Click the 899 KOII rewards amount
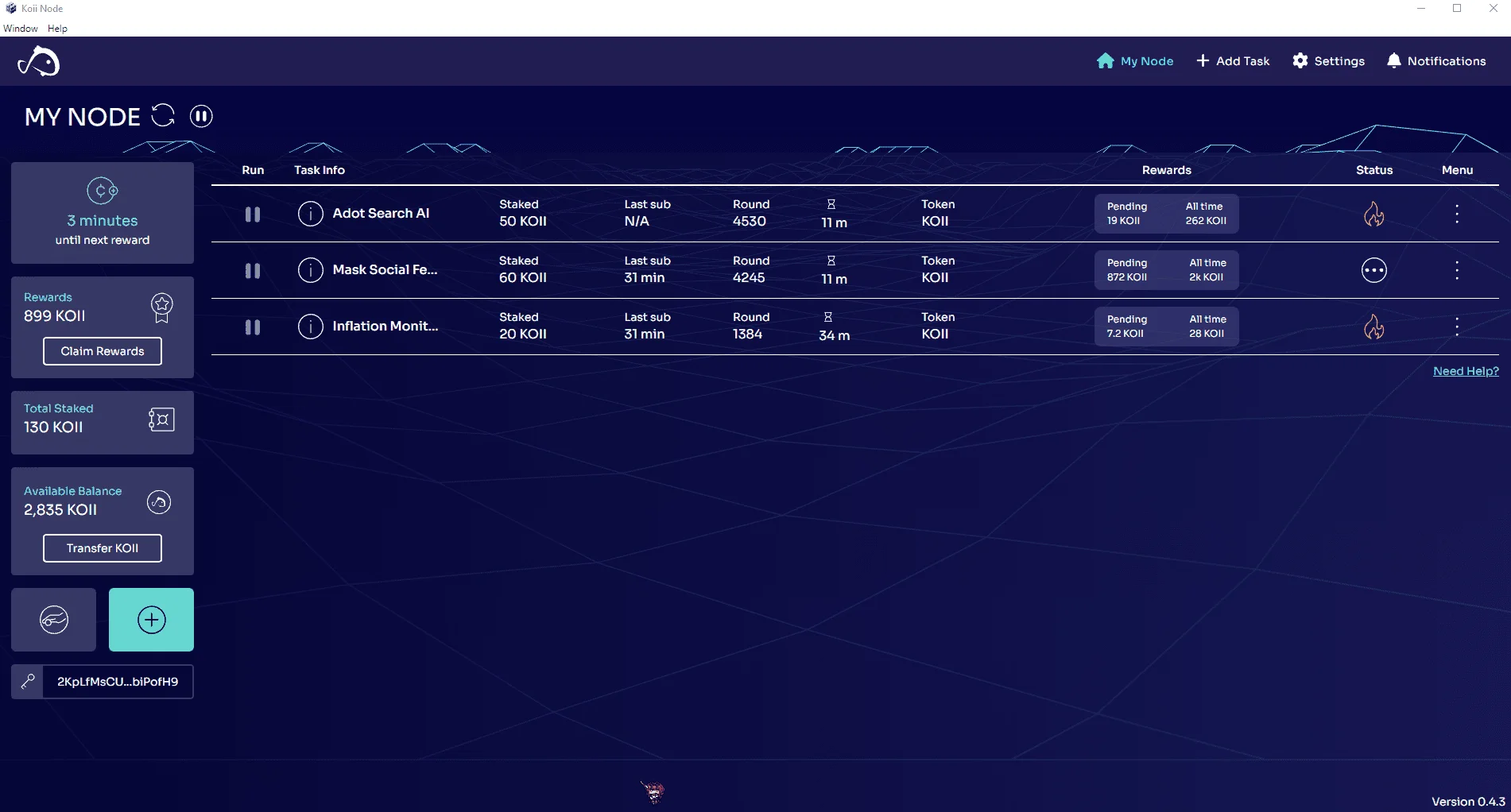 55,316
